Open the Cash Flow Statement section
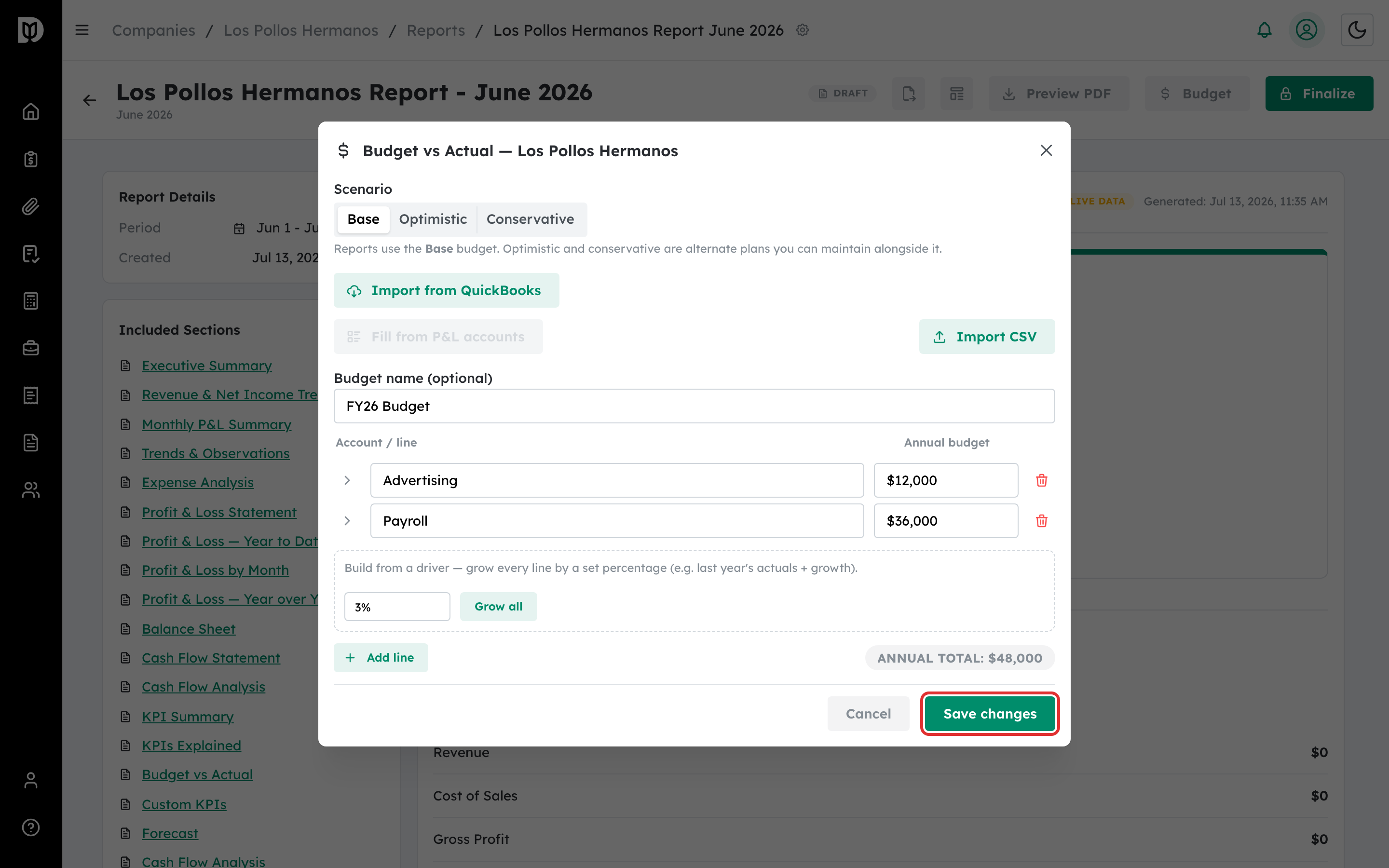 coord(211,658)
